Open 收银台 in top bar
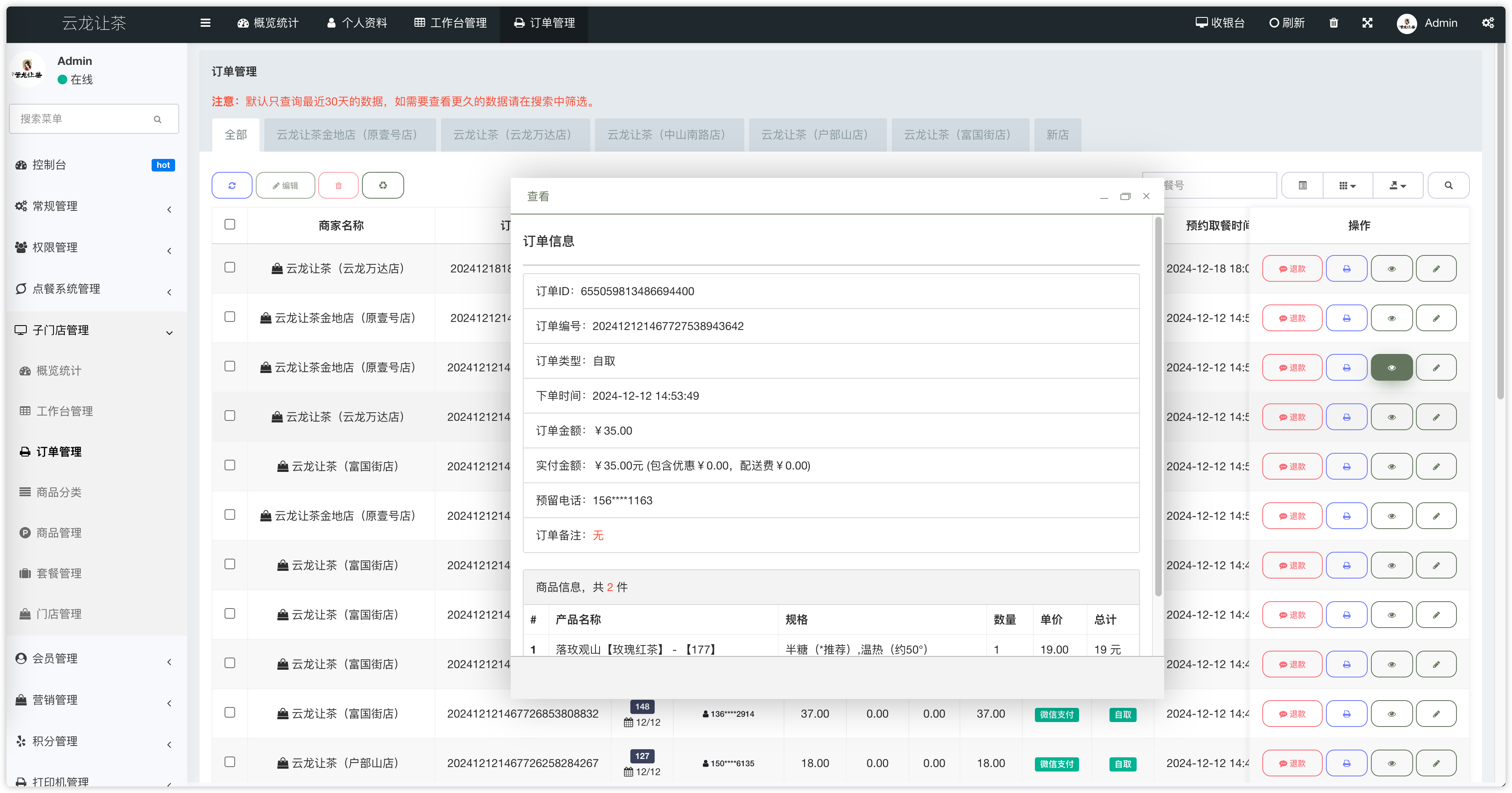The width and height of the screenshot is (1512, 793). [x=1220, y=23]
